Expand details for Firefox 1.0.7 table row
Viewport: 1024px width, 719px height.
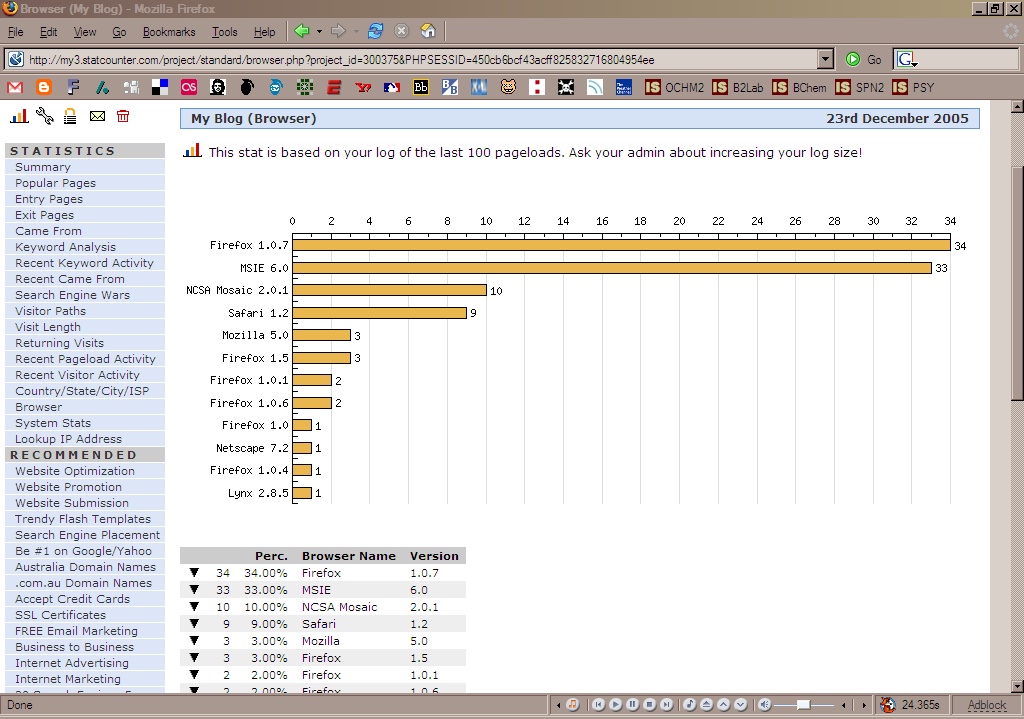(194, 573)
